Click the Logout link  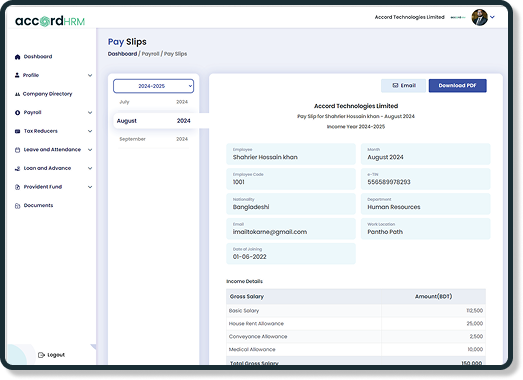click(x=51, y=355)
